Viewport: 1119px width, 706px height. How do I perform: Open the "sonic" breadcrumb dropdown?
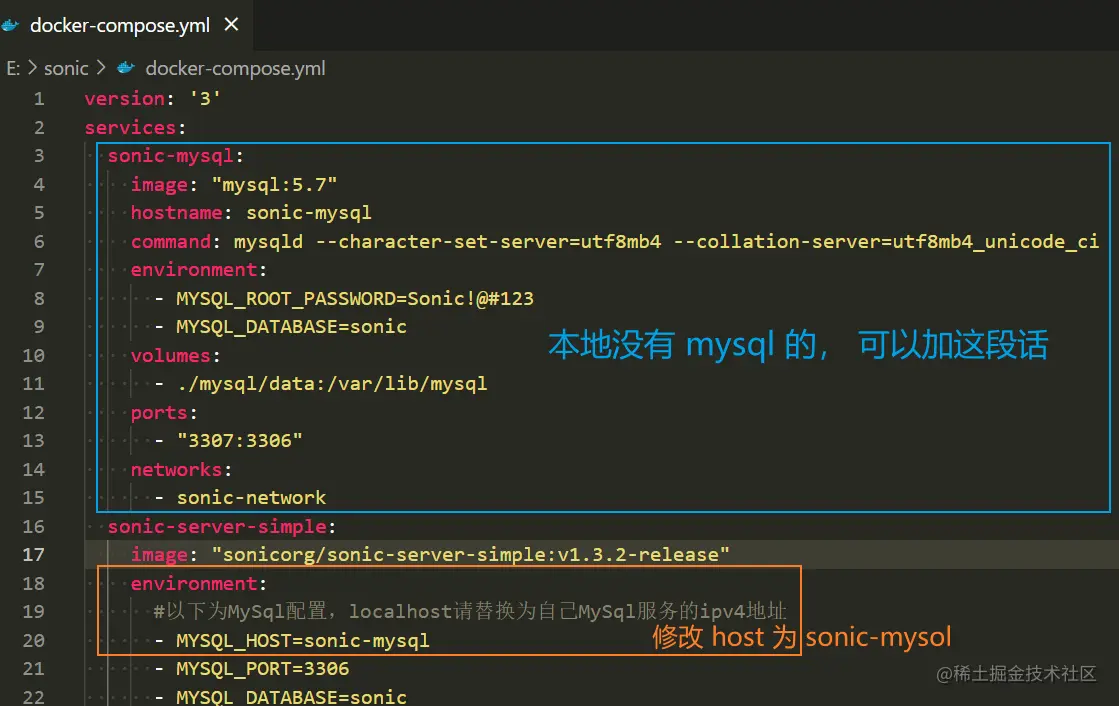tap(66, 68)
